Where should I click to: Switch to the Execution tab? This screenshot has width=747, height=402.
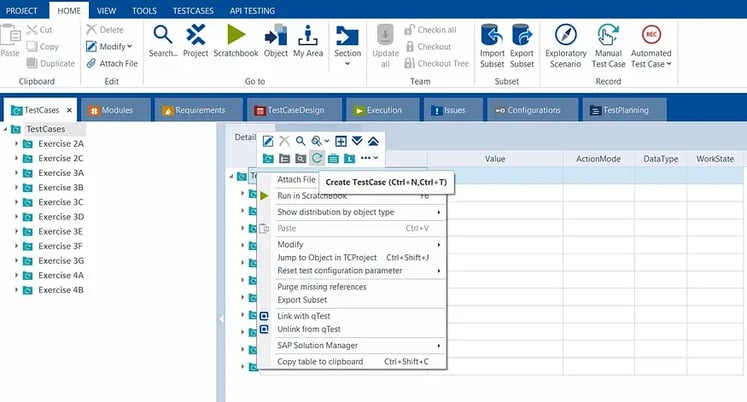tap(383, 110)
